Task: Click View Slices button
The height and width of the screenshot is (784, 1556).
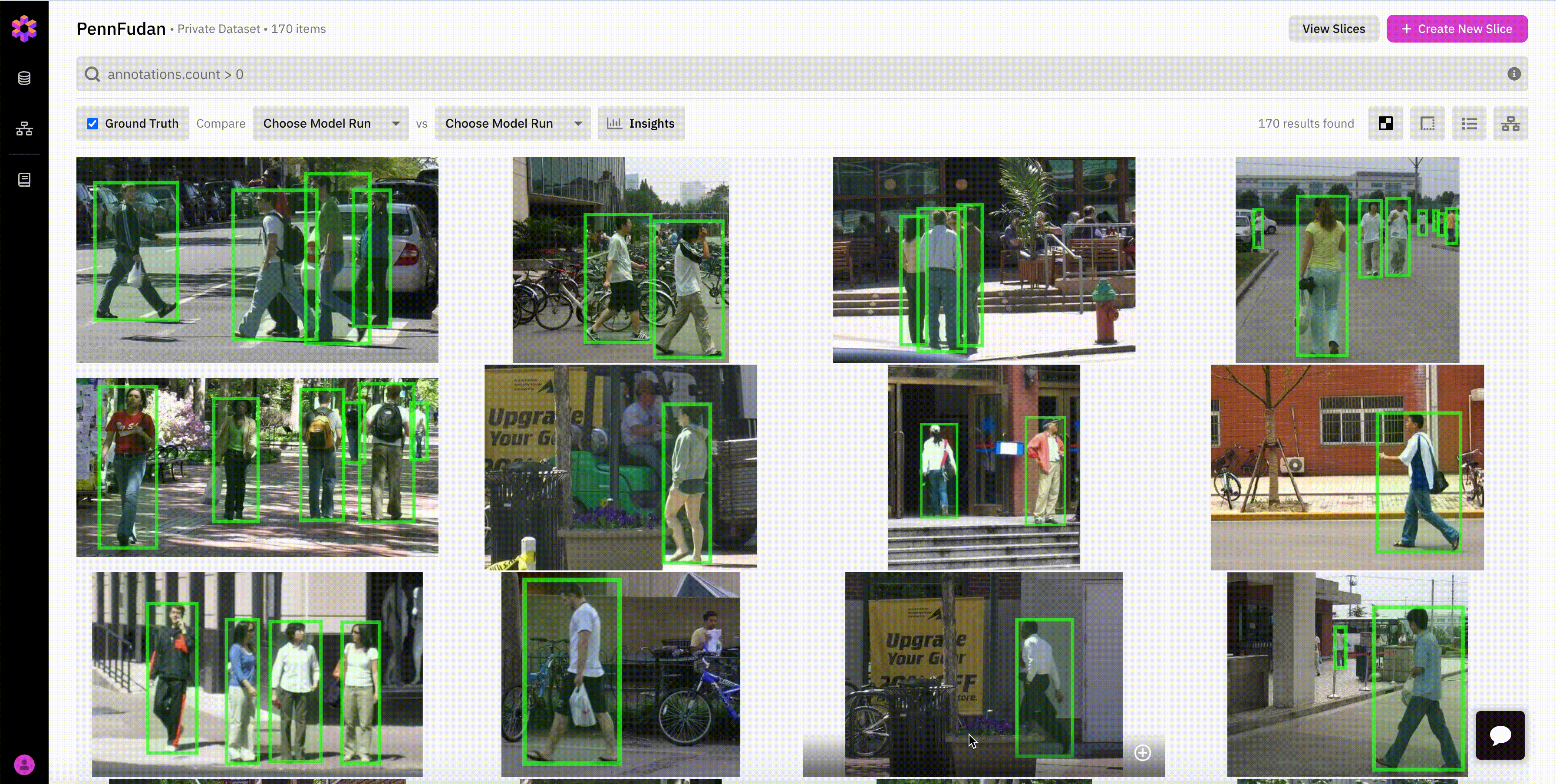Action: [x=1333, y=28]
